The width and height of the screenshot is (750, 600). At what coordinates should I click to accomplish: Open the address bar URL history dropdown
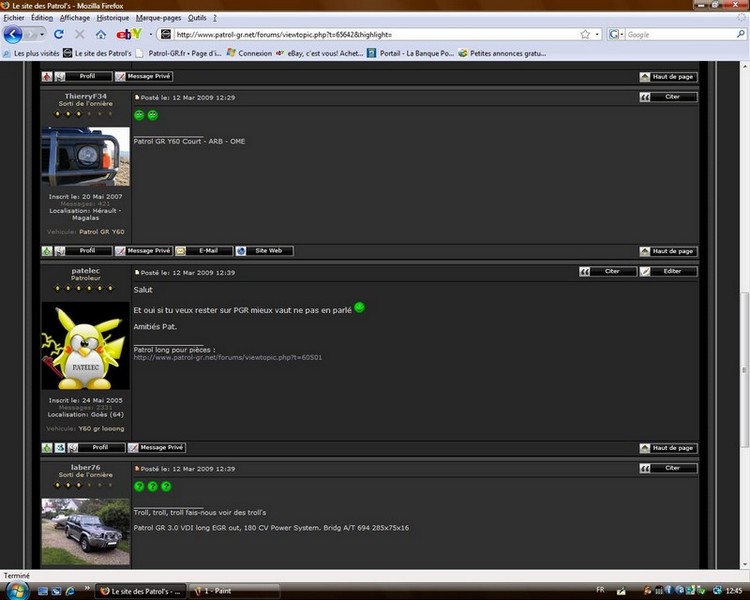[597, 34]
